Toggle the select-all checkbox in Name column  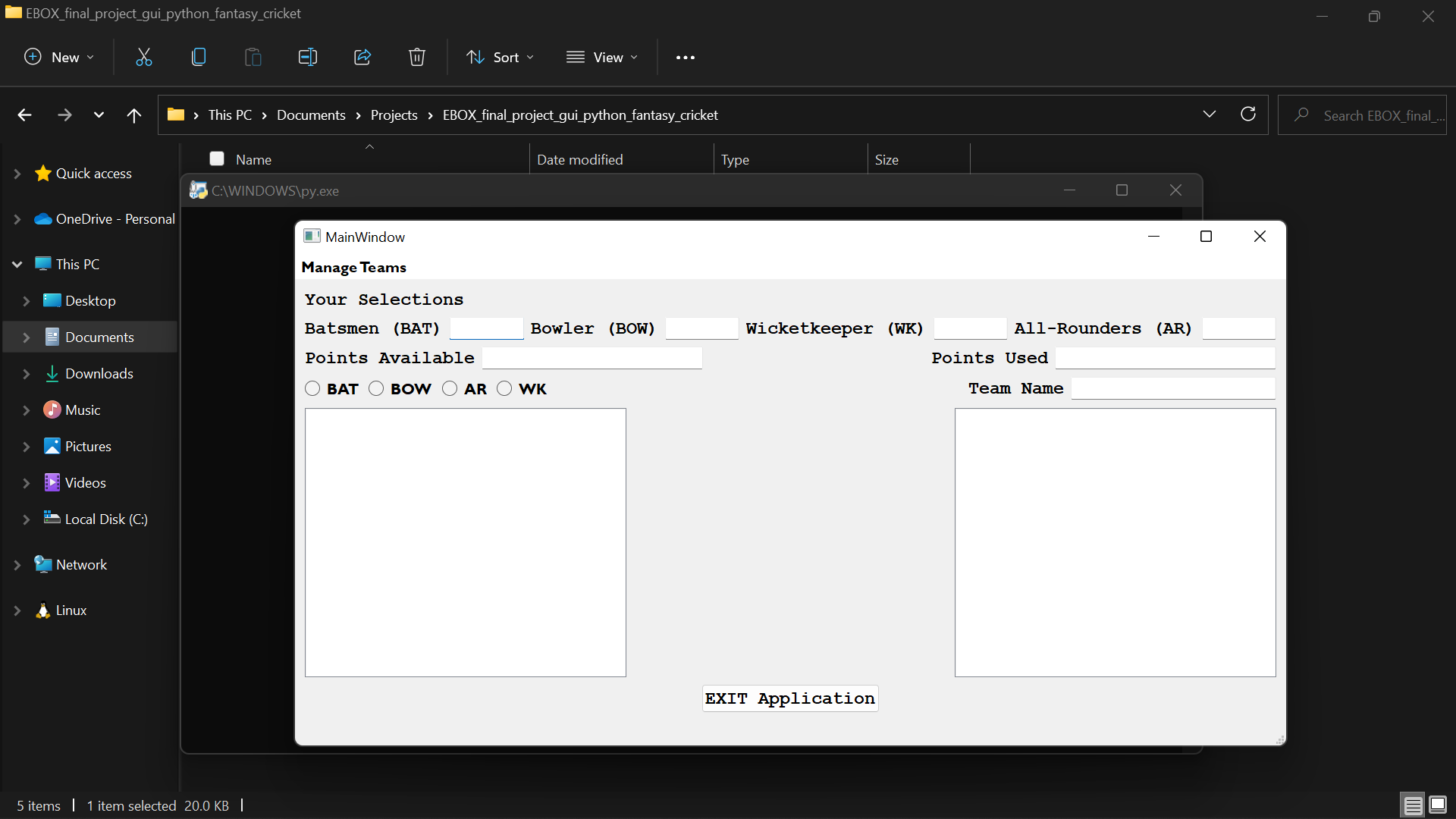(216, 158)
